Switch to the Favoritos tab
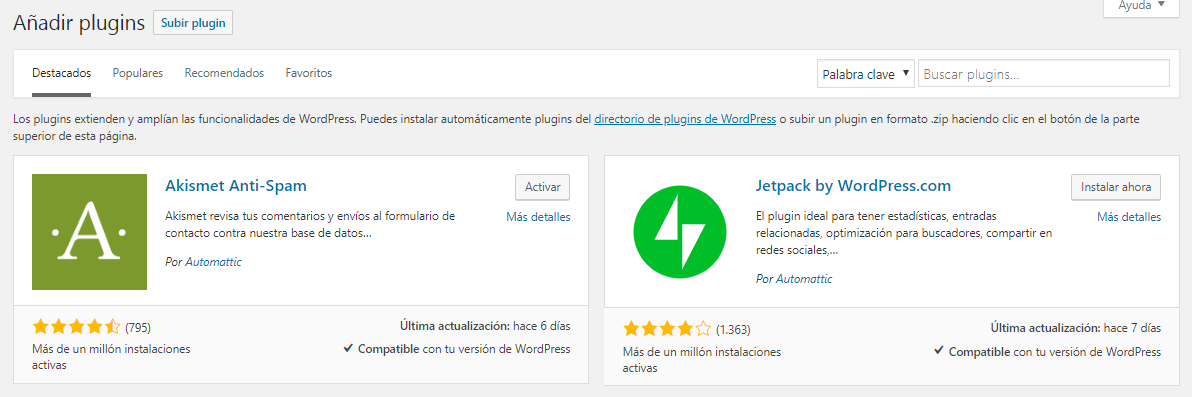The image size is (1192, 397). [309, 73]
